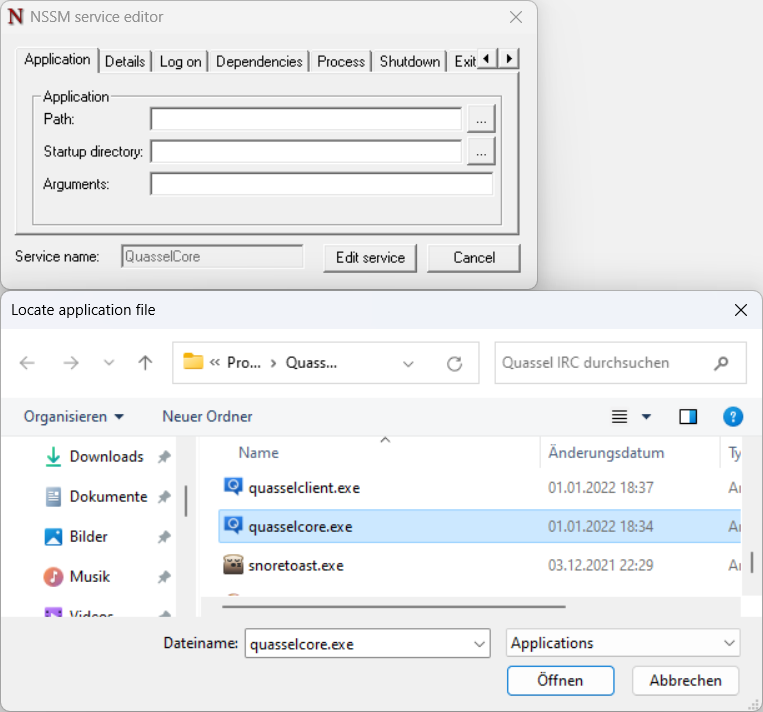The height and width of the screenshot is (712, 763).
Task: Open the Log on tab
Action: (x=180, y=62)
